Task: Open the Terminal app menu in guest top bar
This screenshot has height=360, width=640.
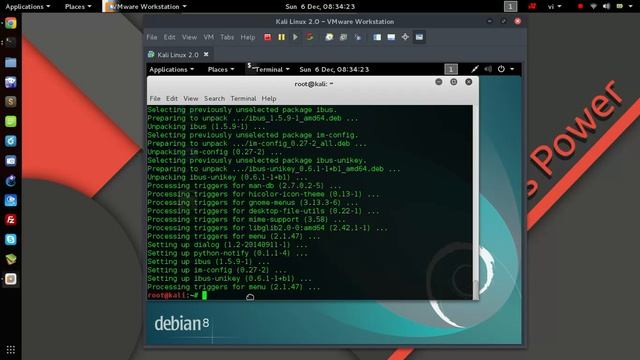Action: [x=269, y=69]
